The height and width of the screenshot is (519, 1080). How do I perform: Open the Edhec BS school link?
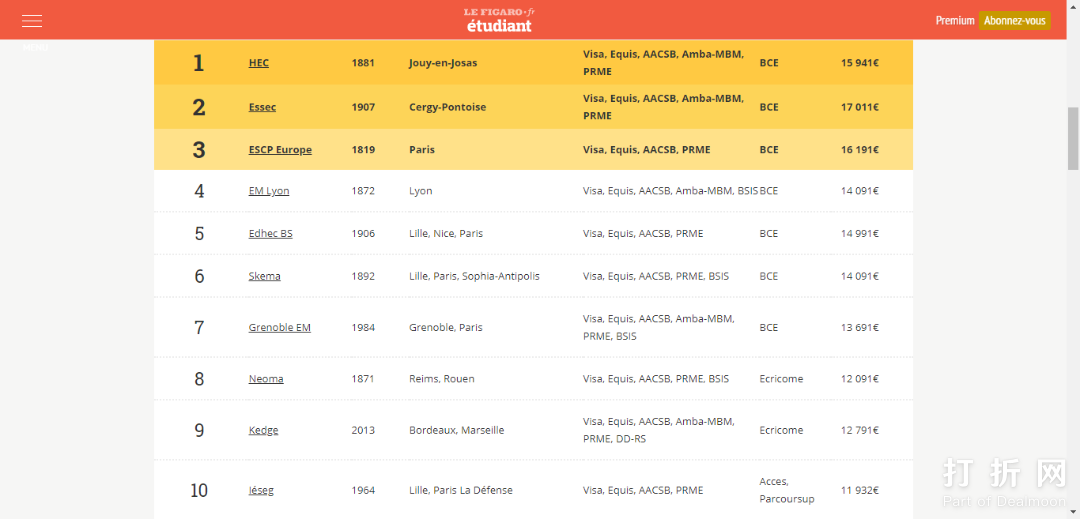270,234
